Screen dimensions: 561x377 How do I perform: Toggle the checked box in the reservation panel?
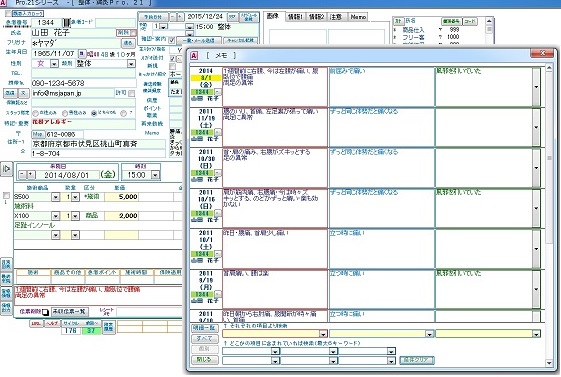(172, 40)
